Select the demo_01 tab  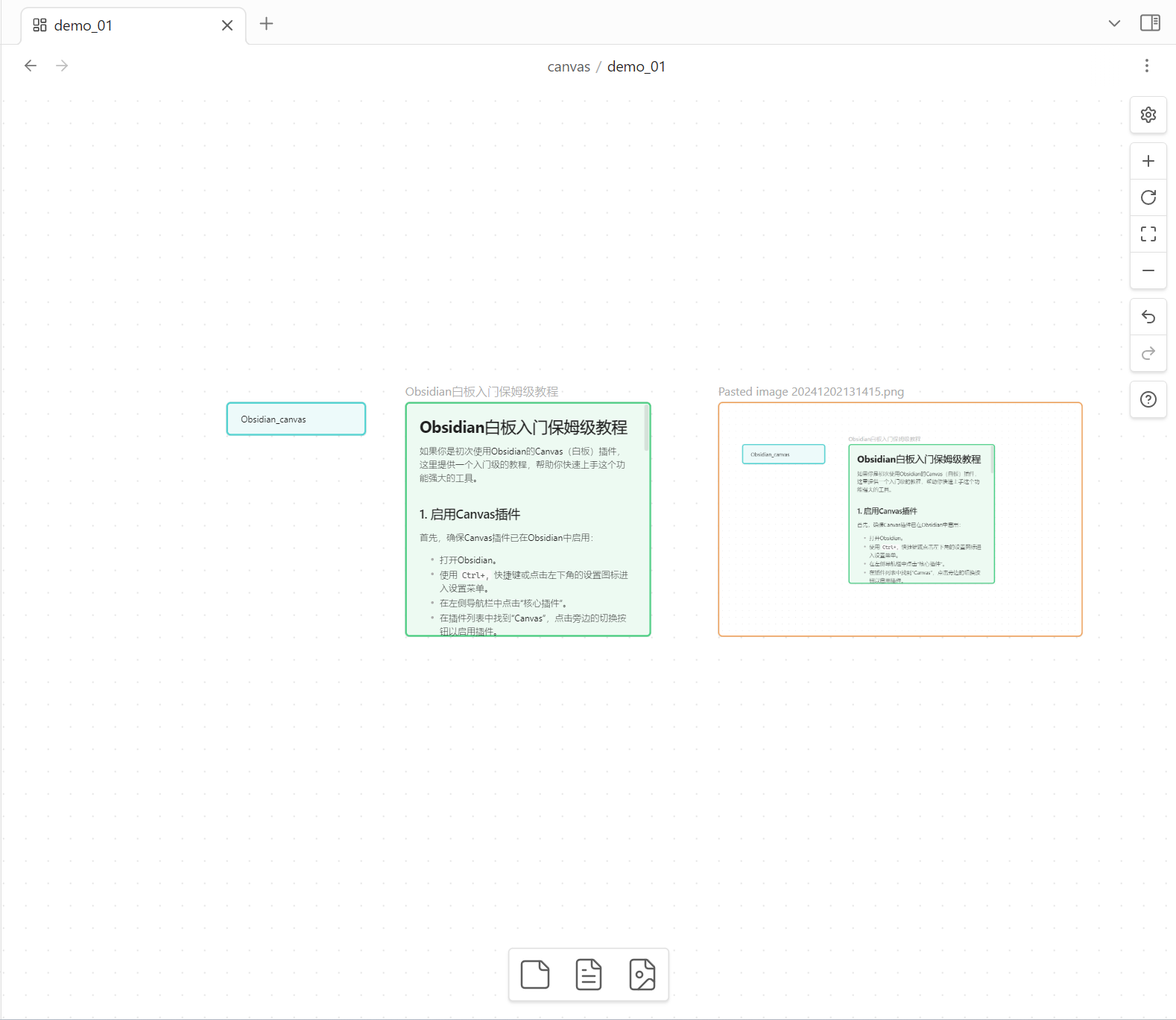coord(133,25)
